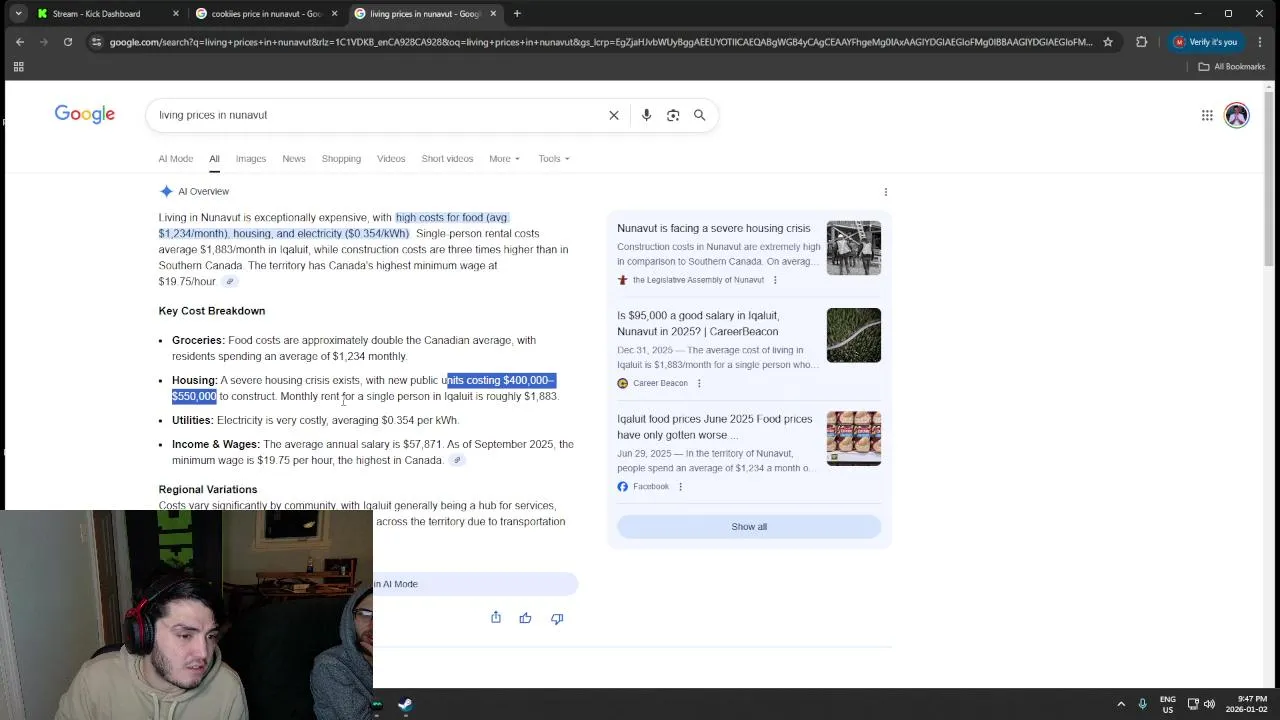Click the ENG US language indicator
This screenshot has width=1280, height=720.
pos(1168,704)
